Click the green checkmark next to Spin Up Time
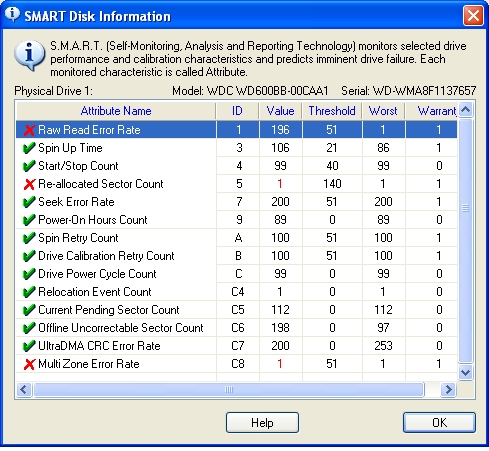This screenshot has width=489, height=451. [x=29, y=148]
